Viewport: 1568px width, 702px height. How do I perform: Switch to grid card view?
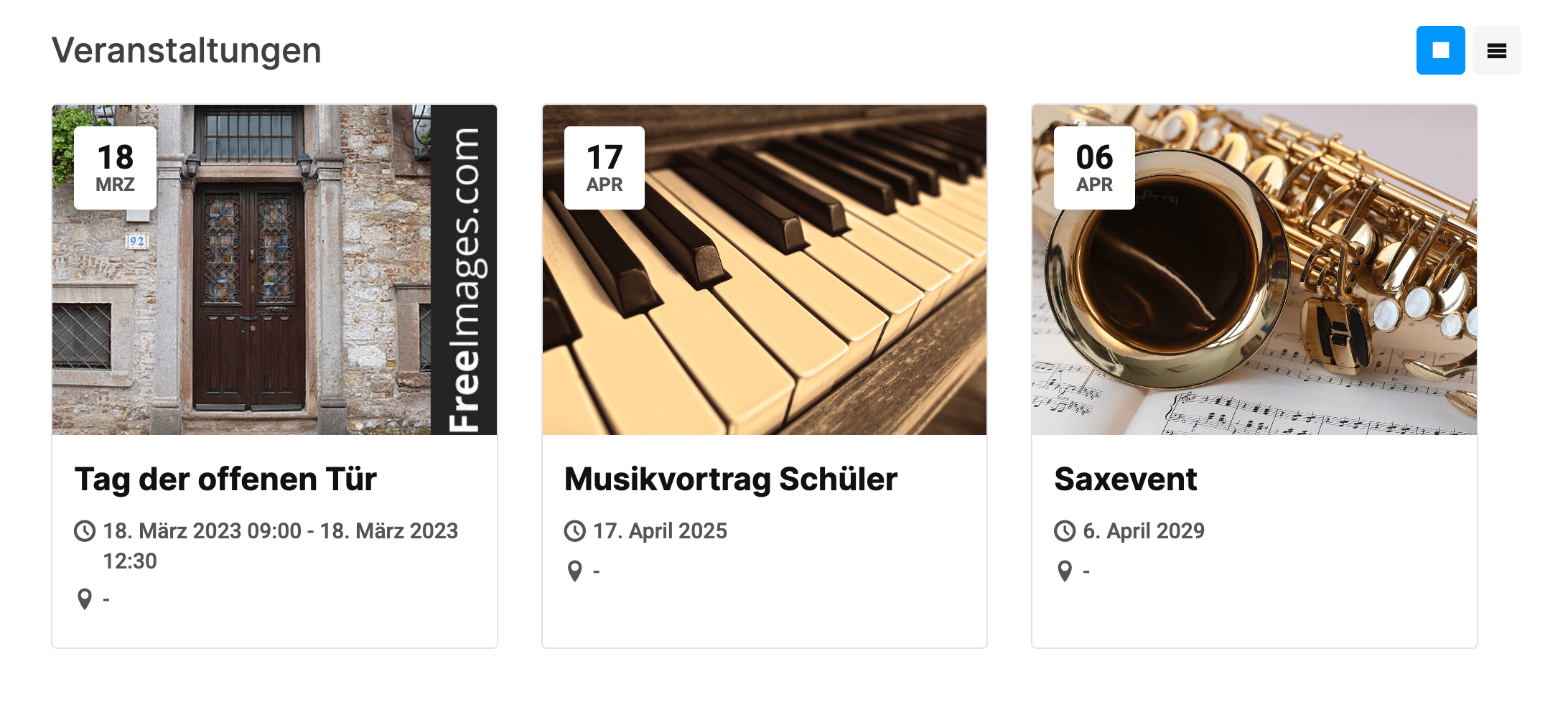pyautogui.click(x=1440, y=50)
